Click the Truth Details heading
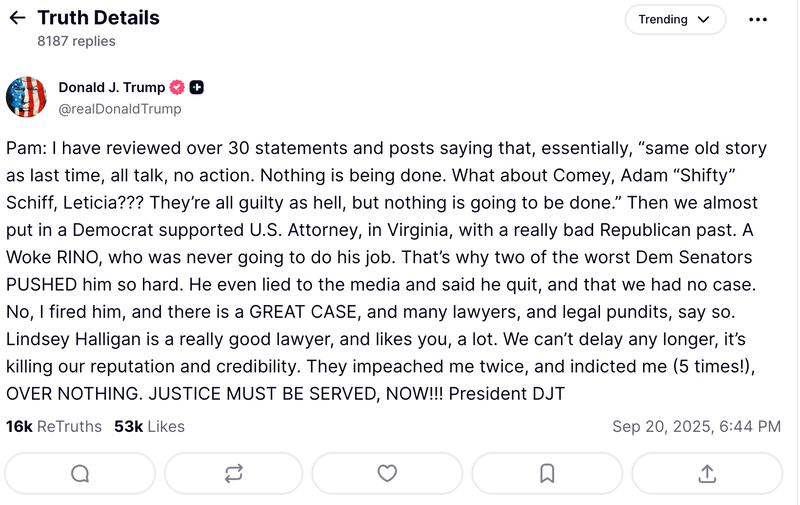Viewport: 800px width, 505px height. (98, 18)
